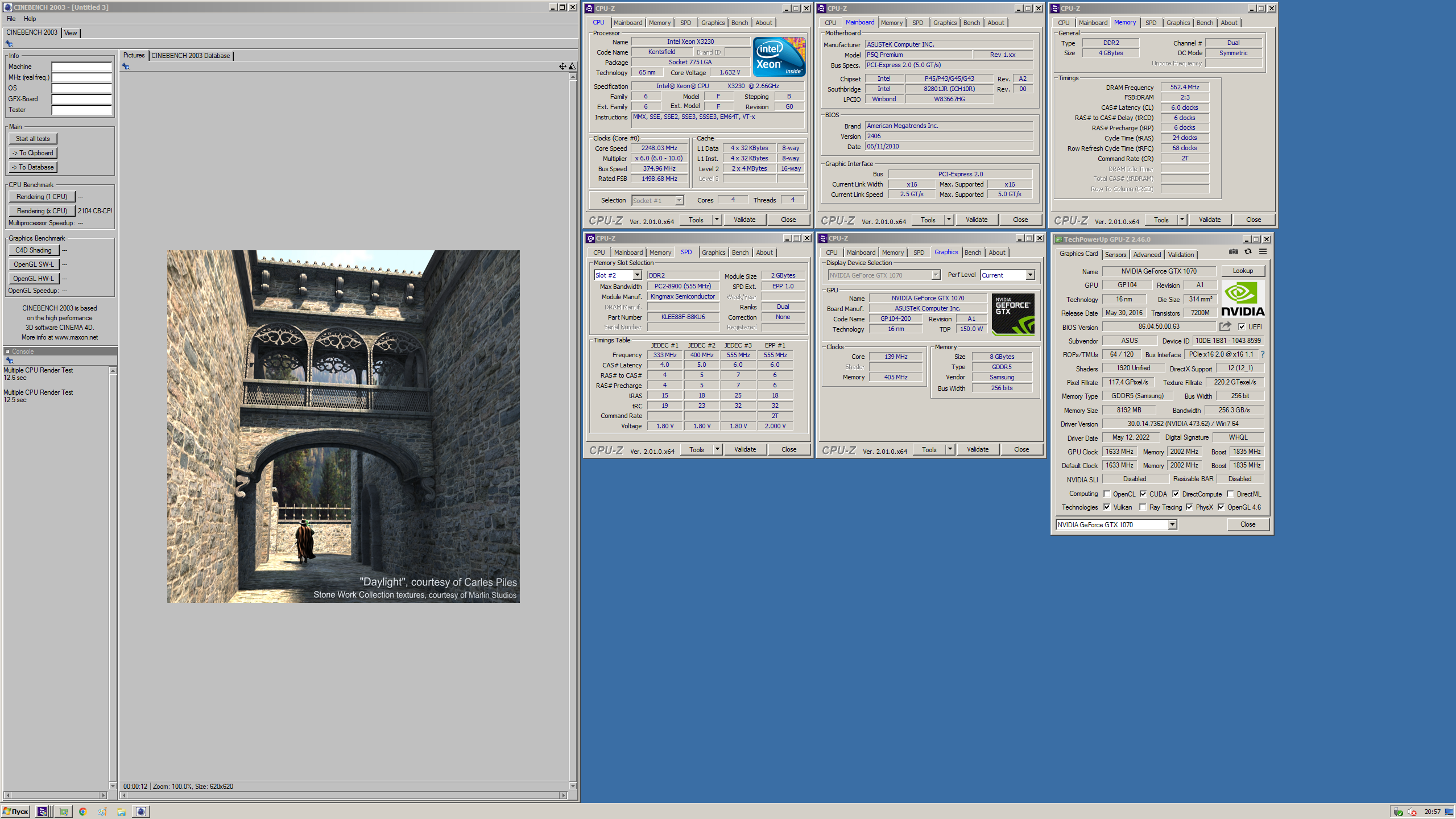
Task: Expand the Tools arrow in CPU-Z Mainboard window
Action: [x=949, y=220]
